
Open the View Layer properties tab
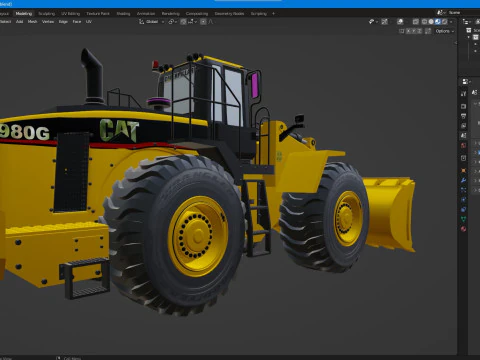(x=463, y=126)
